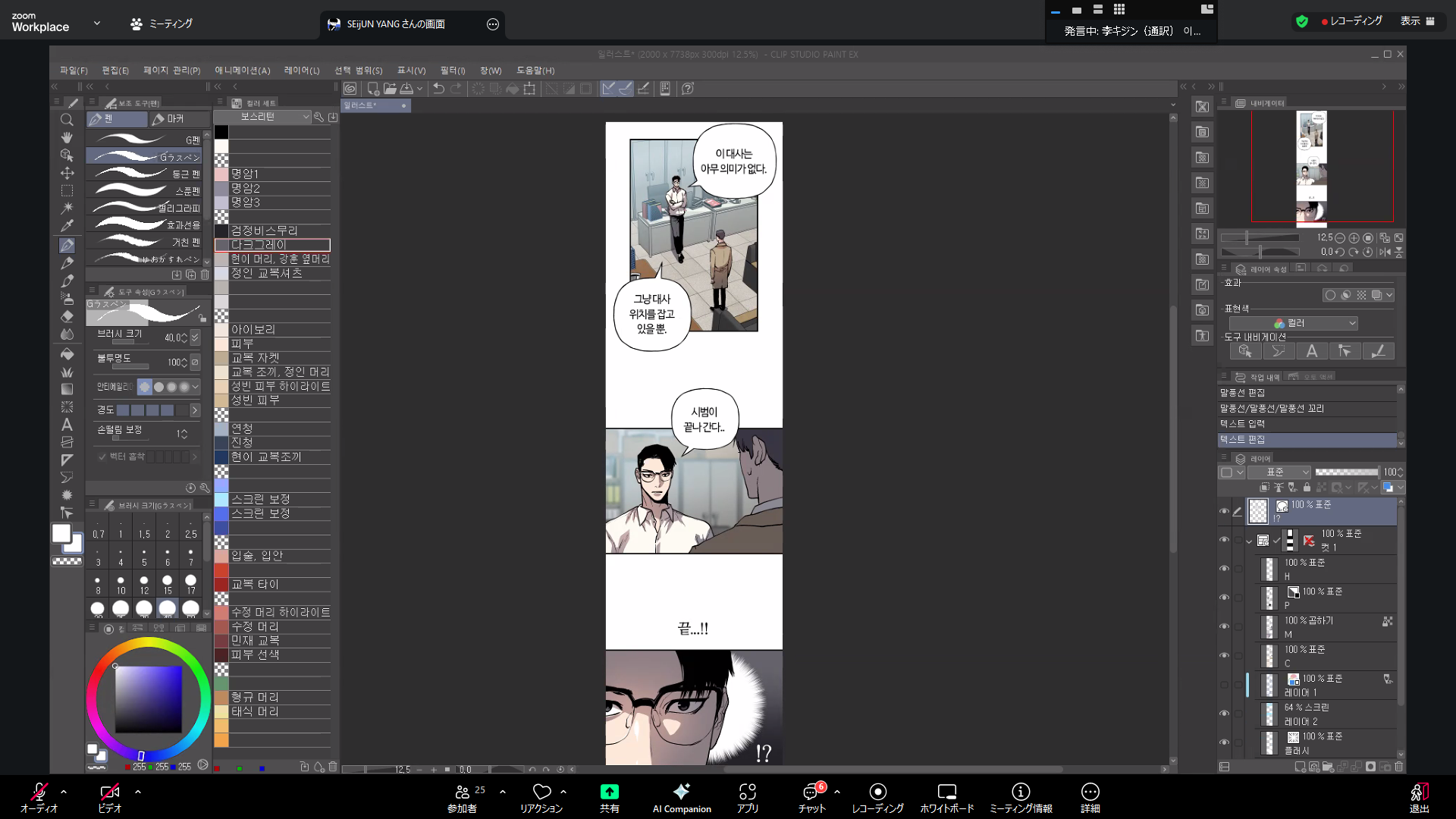Select the Fill bucket tool
The image size is (1456, 819).
pyautogui.click(x=67, y=354)
